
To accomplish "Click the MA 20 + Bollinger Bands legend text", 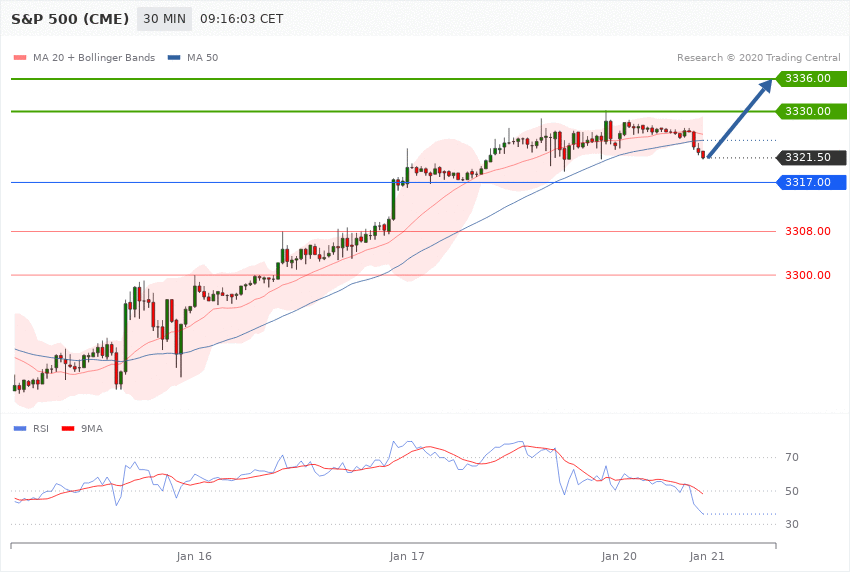I will [94, 57].
